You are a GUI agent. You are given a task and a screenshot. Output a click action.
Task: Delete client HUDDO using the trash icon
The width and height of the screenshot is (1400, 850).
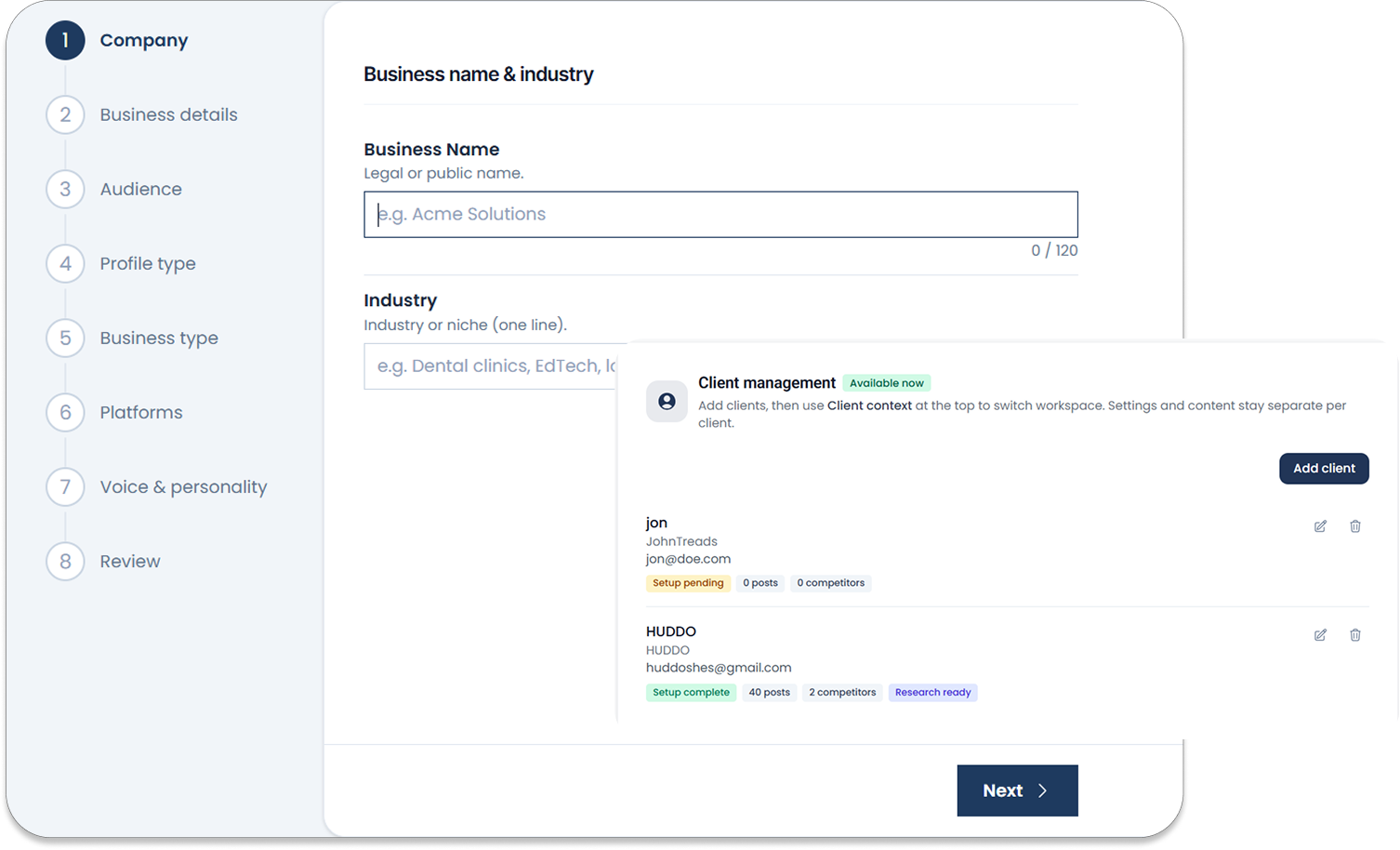coord(1355,635)
